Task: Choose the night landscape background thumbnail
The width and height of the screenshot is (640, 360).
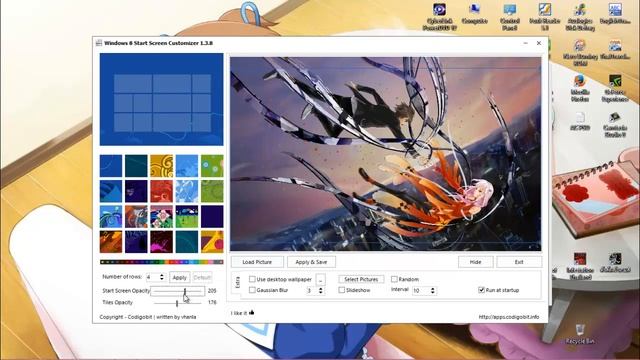Action: (x=187, y=216)
